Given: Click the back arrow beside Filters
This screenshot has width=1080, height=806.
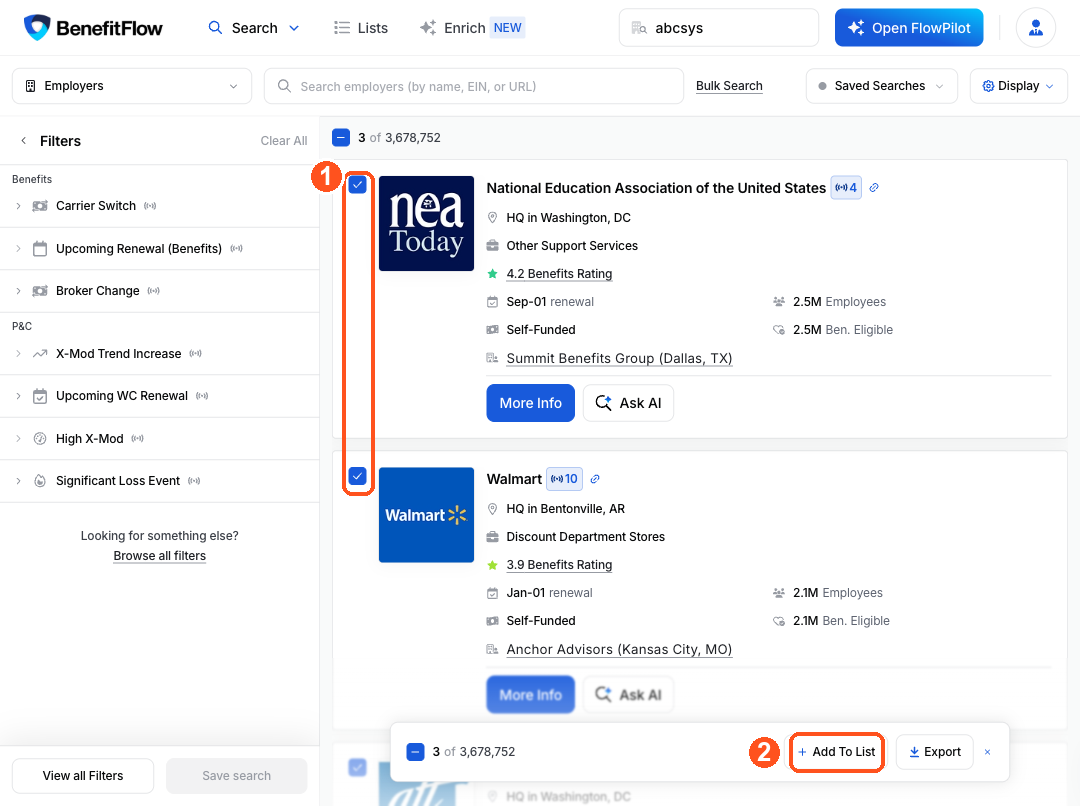Looking at the screenshot, I should coord(23,141).
